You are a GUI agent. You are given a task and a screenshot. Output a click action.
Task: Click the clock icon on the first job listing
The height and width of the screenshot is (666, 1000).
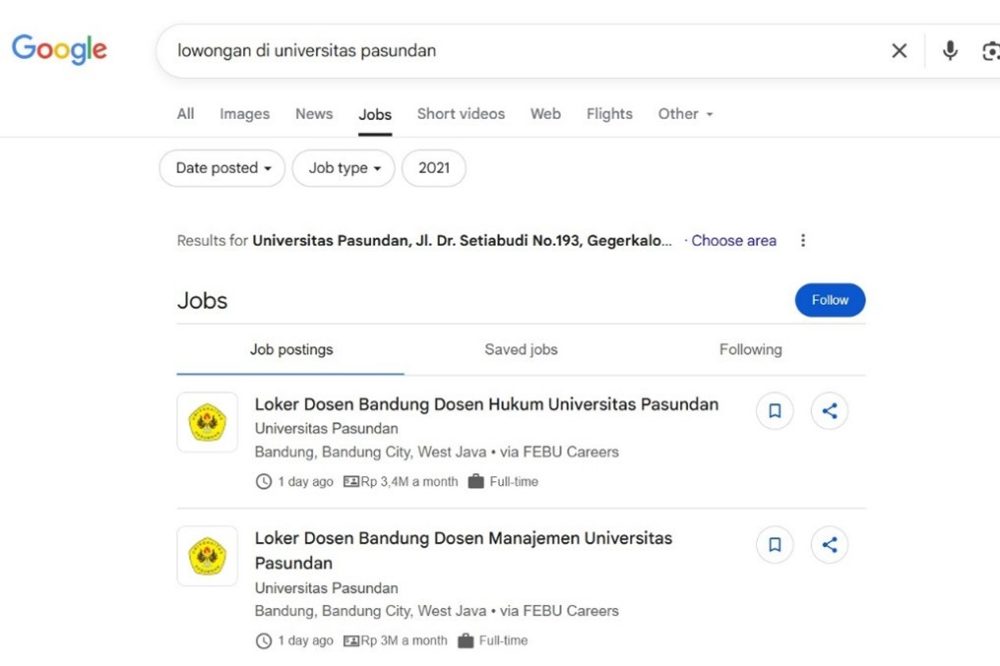pos(263,481)
